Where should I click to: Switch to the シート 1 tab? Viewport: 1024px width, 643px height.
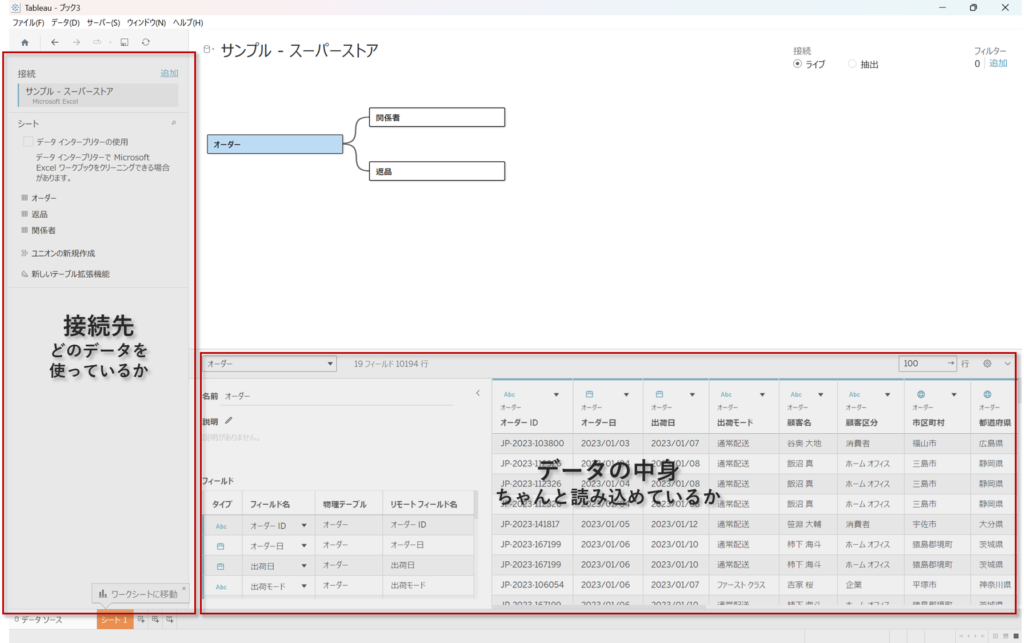[x=114, y=620]
